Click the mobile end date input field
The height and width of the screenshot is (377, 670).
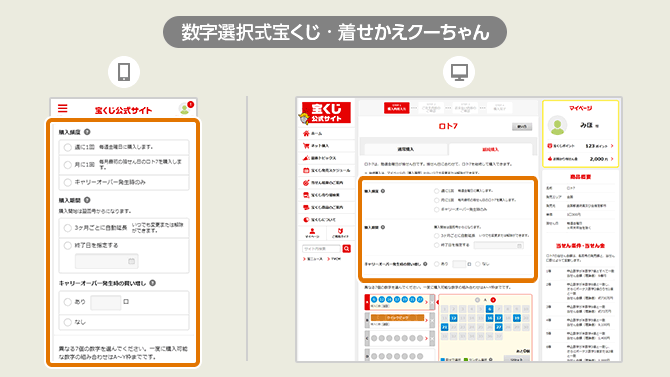tap(106, 261)
